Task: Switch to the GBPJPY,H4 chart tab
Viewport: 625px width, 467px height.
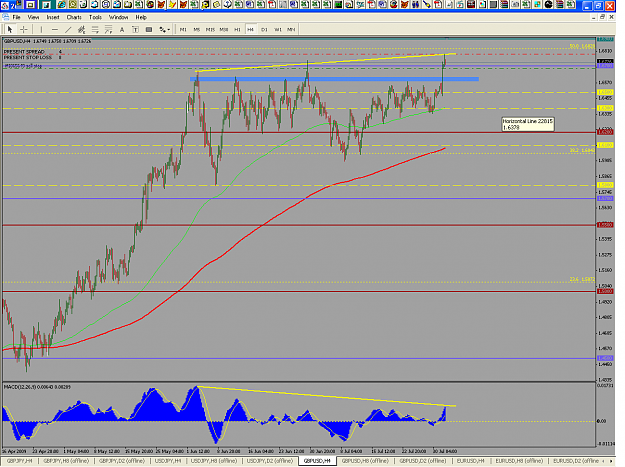Action: [20, 461]
